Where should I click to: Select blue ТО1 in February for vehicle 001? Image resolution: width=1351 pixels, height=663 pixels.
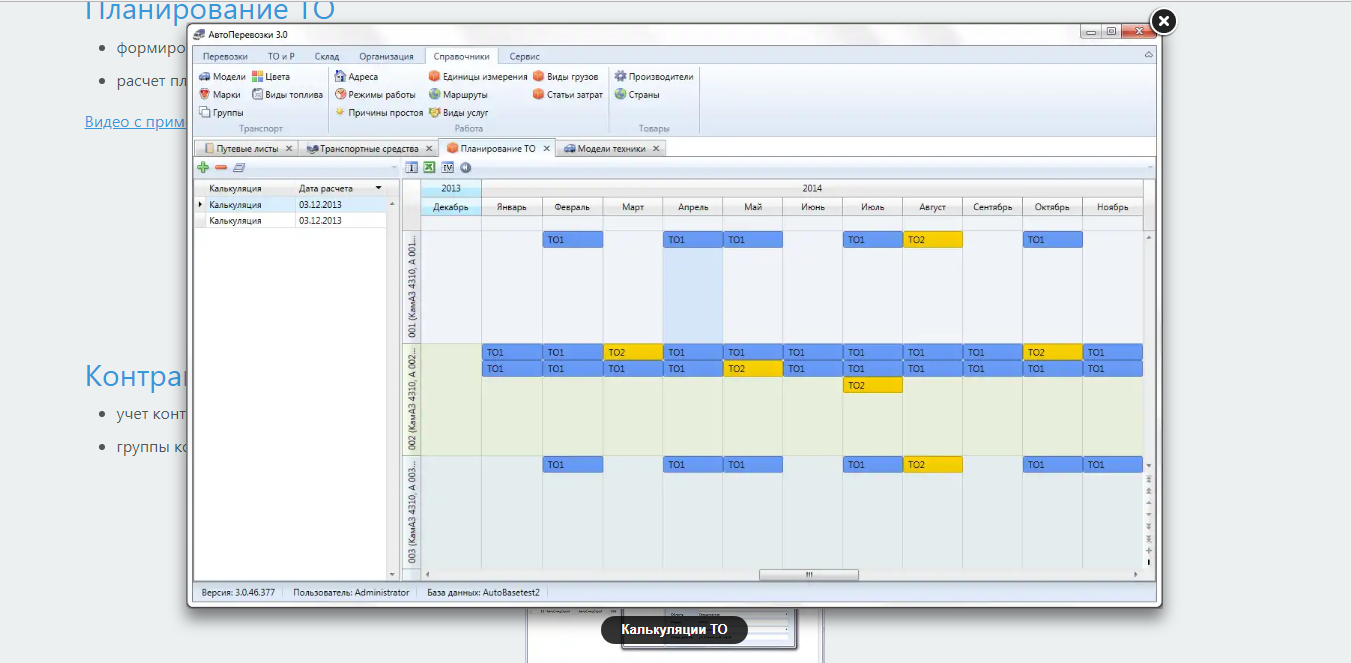click(572, 240)
